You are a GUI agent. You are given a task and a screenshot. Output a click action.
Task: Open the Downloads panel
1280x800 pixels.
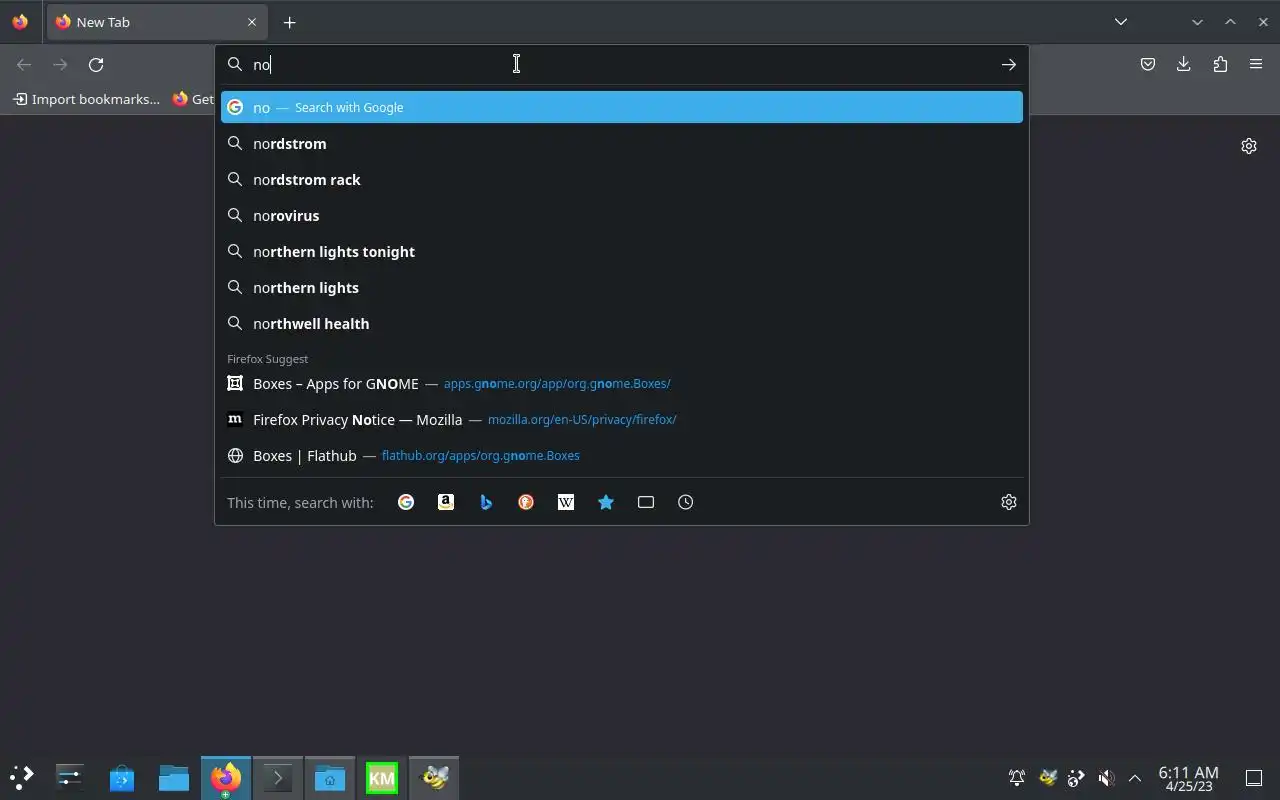click(1184, 65)
